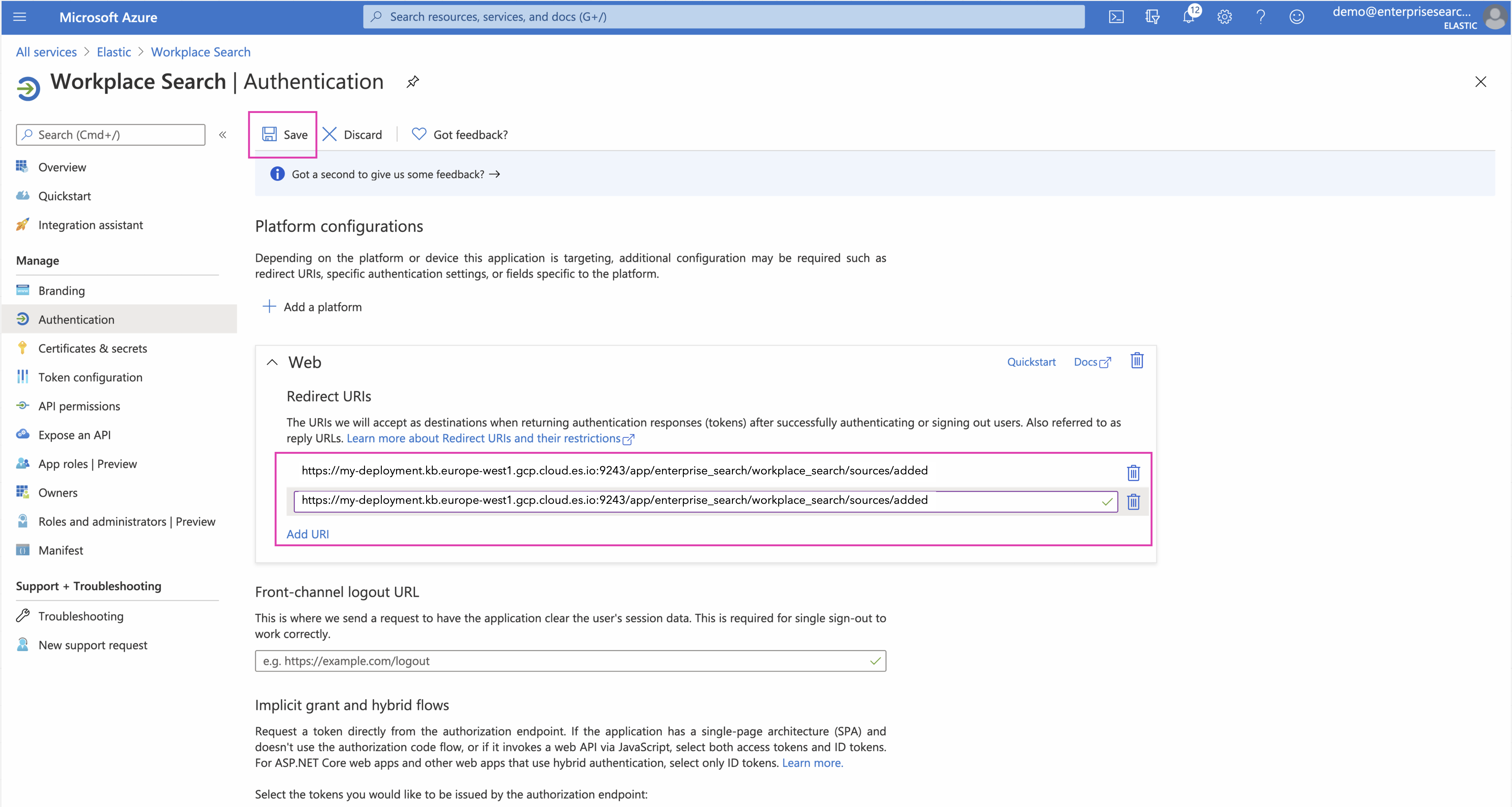Go to API permissions menu item
The height and width of the screenshot is (807, 1512).
click(x=79, y=406)
